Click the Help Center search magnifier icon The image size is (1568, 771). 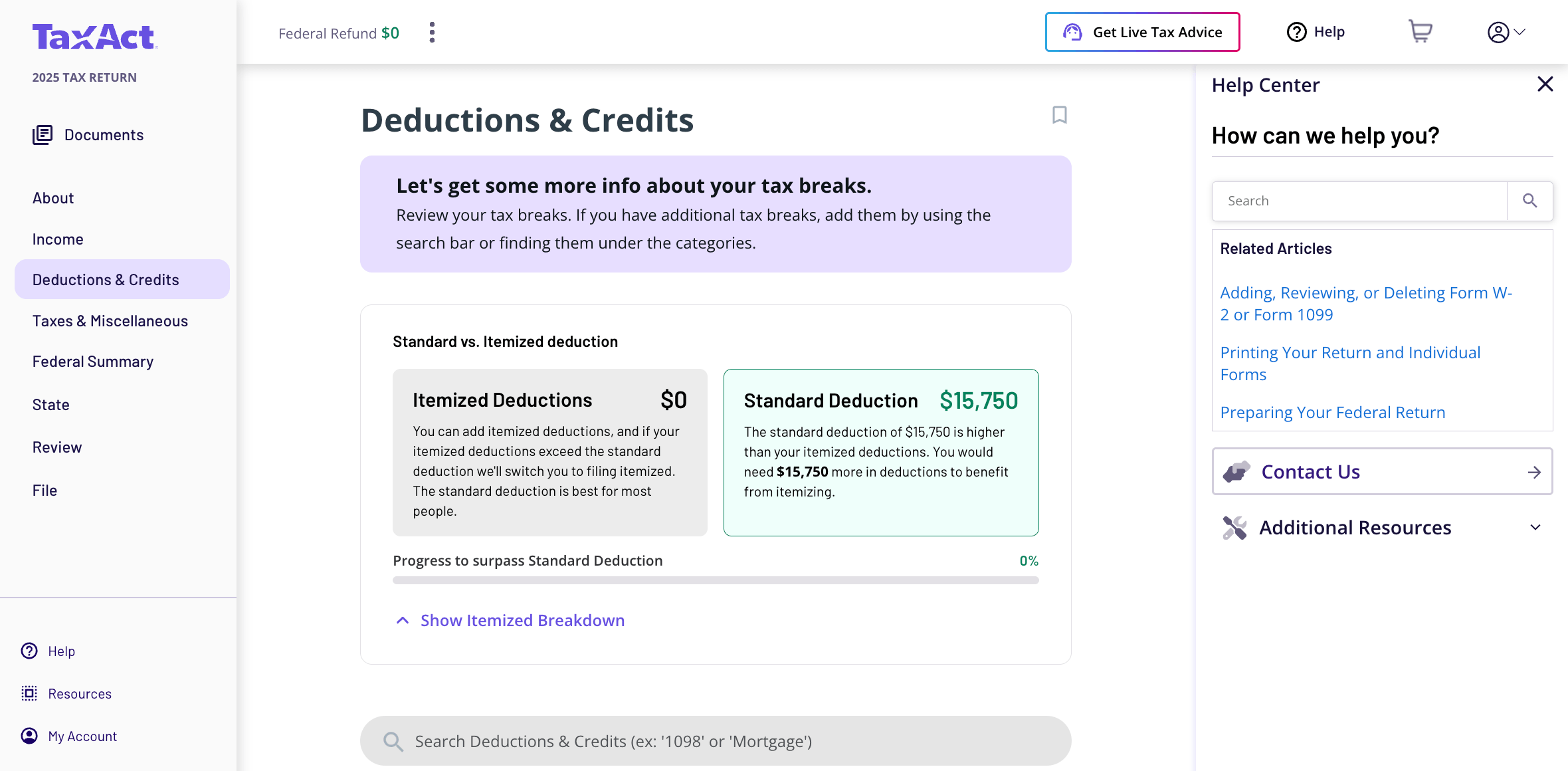coord(1529,201)
